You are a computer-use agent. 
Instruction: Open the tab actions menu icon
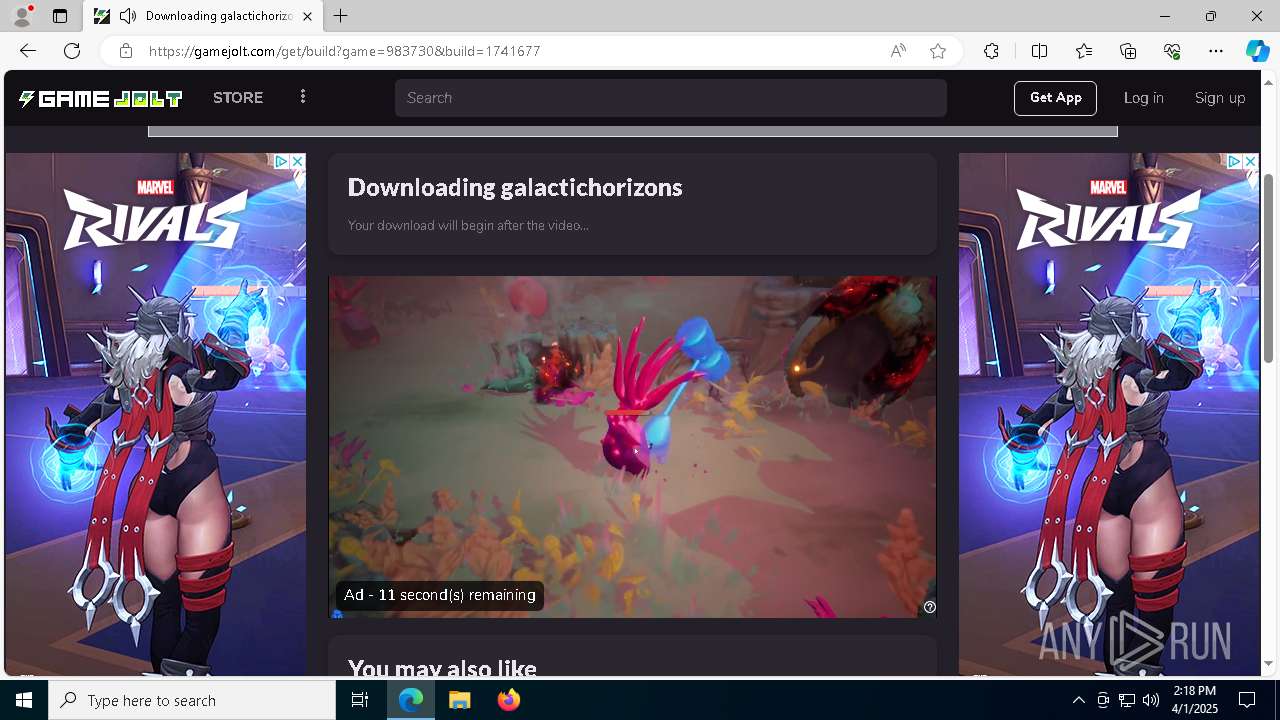[x=60, y=16]
